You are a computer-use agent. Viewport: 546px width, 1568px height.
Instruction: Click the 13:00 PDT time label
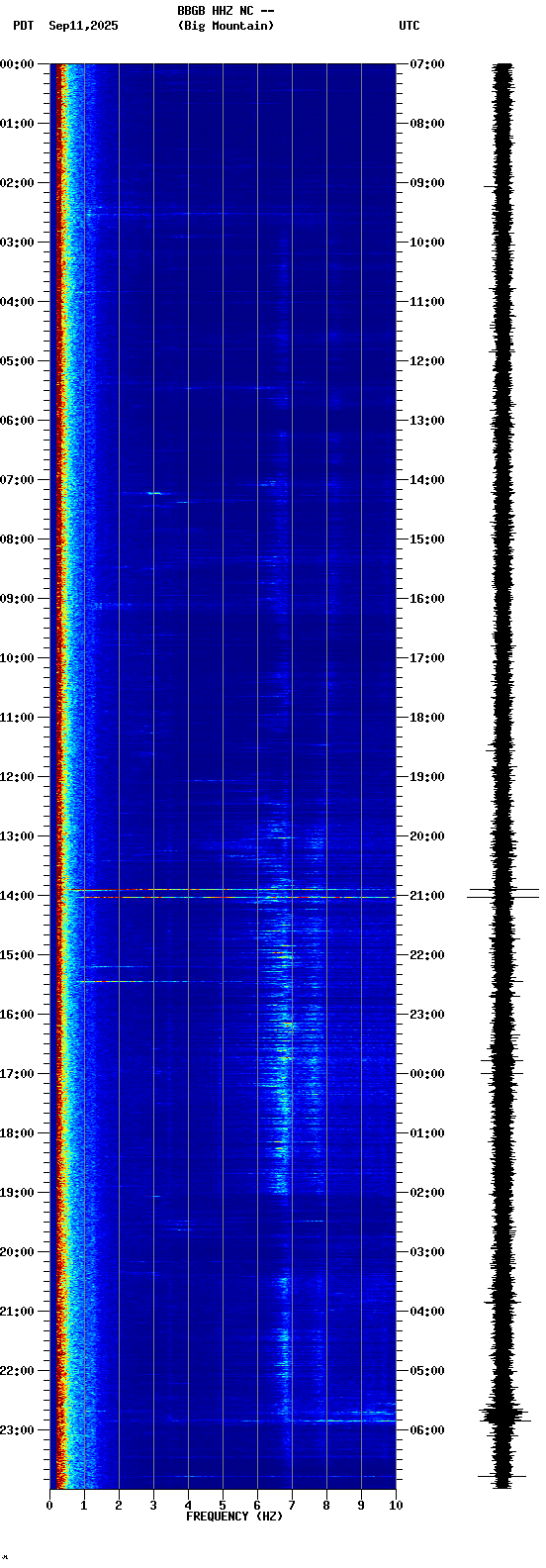18,836
